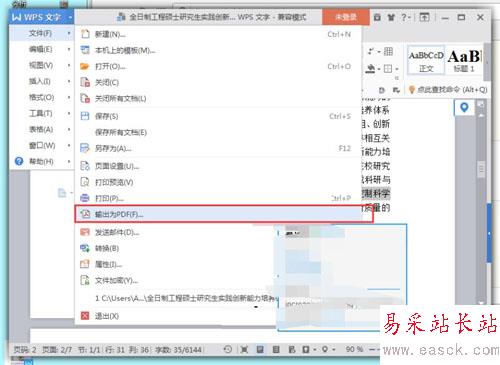Click 字数: 35/6144 word count
Viewport: 500px width, 365px height.
point(179,350)
